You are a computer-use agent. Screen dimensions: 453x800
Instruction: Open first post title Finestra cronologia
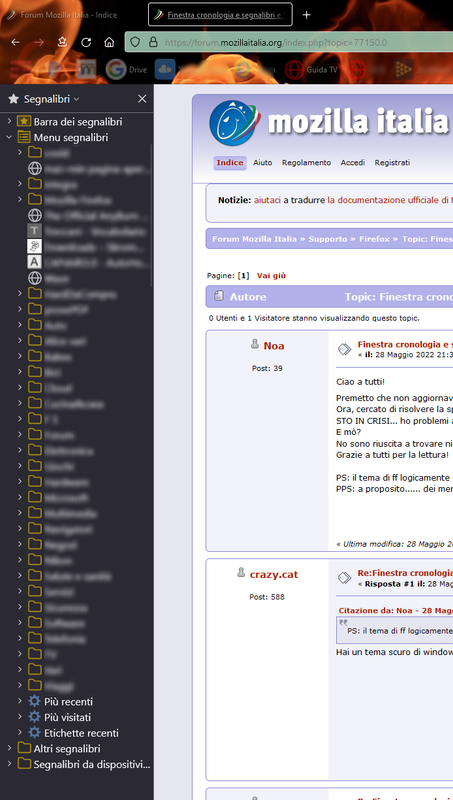(405, 344)
